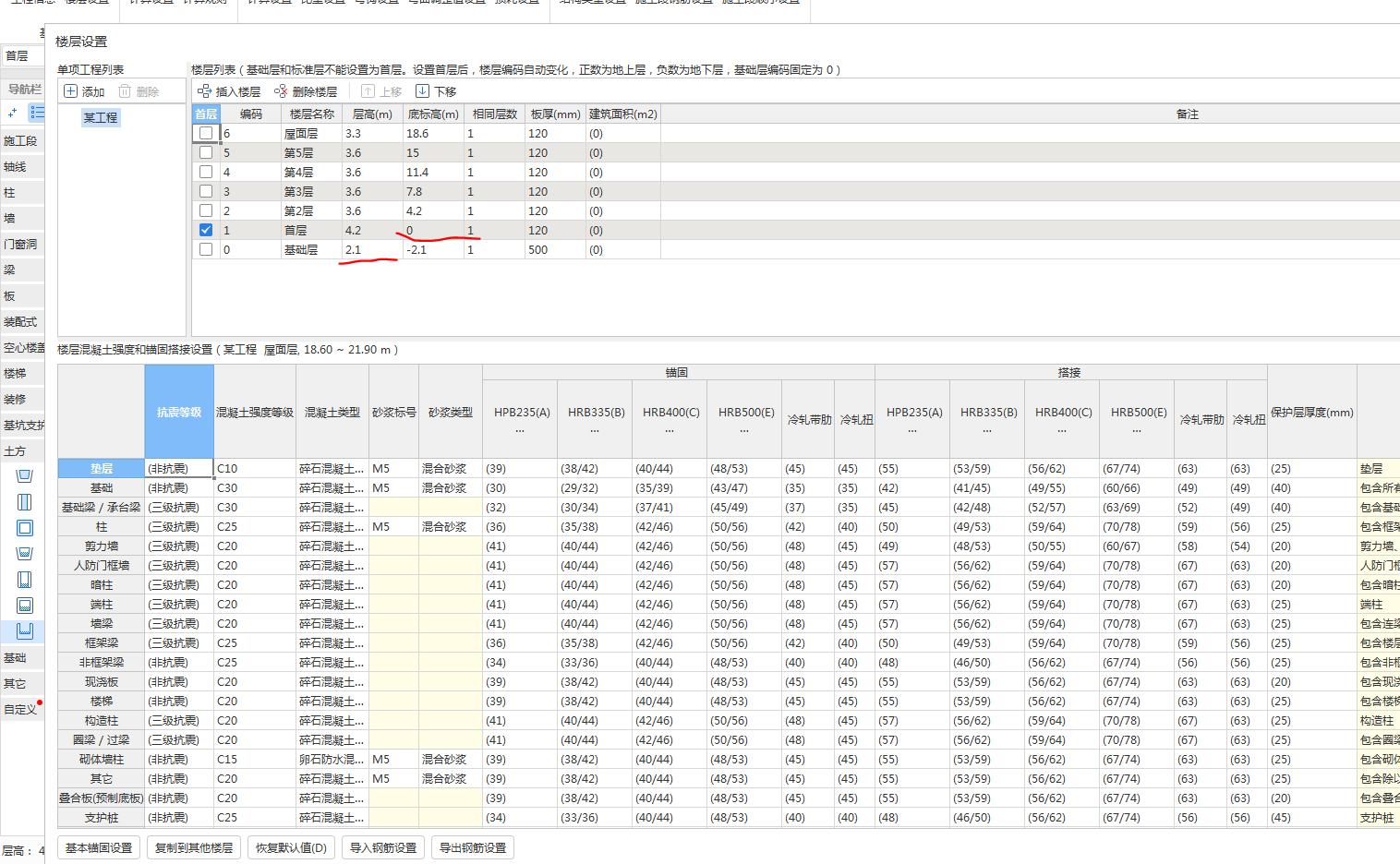
Task: Select 某工程 in the project list
Action: 101,117
